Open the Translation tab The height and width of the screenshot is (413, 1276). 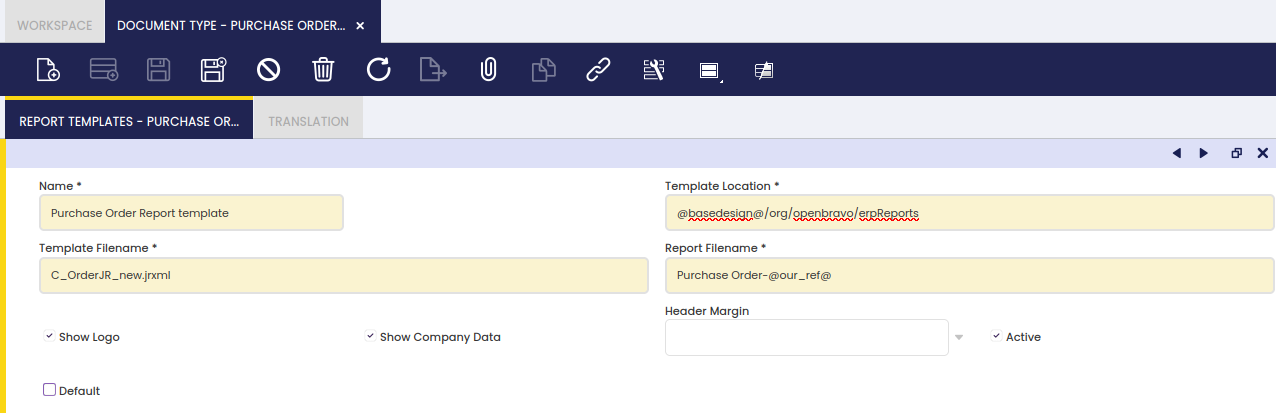pos(308,121)
